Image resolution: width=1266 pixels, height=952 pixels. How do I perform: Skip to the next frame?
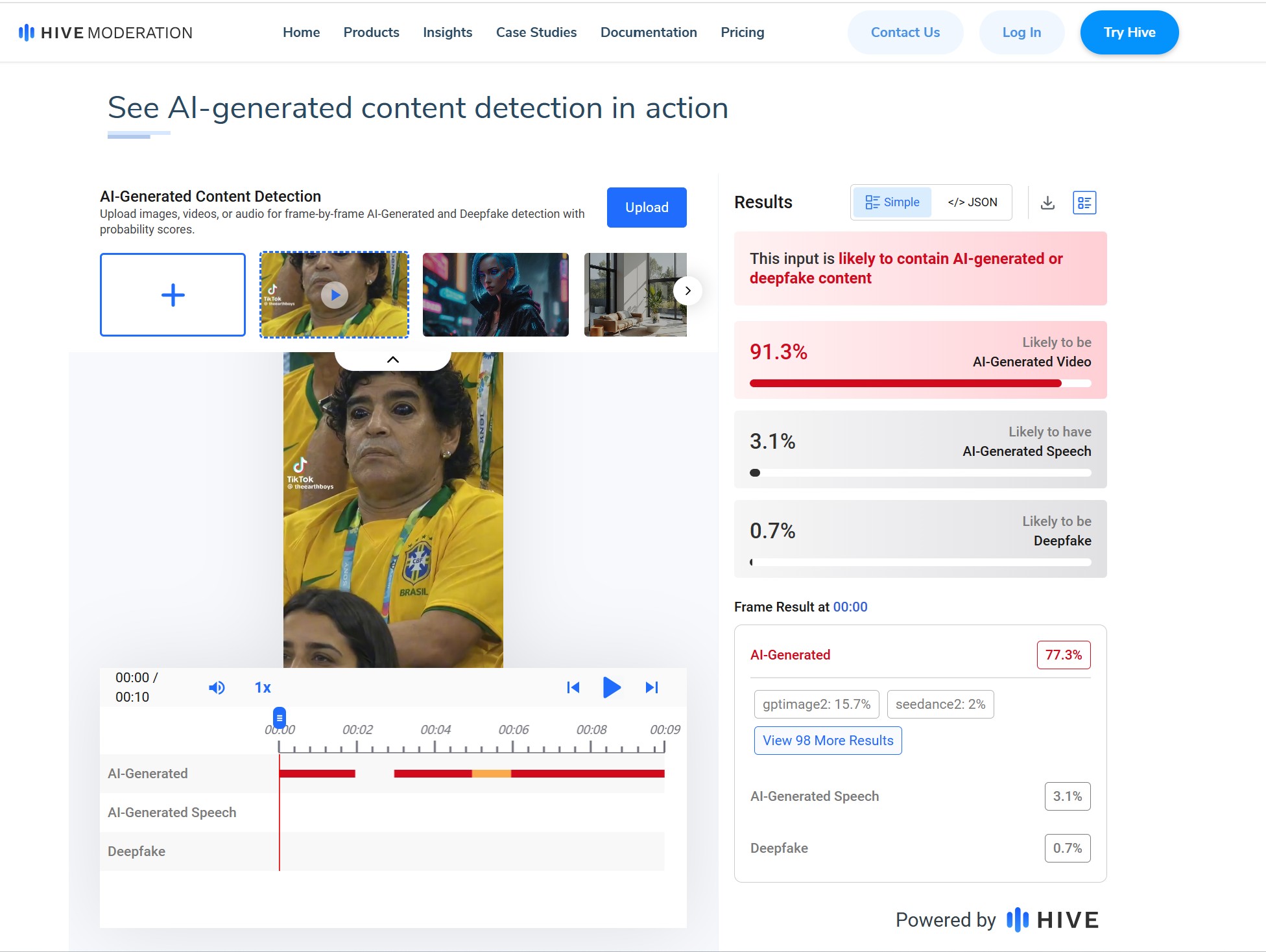tap(652, 687)
